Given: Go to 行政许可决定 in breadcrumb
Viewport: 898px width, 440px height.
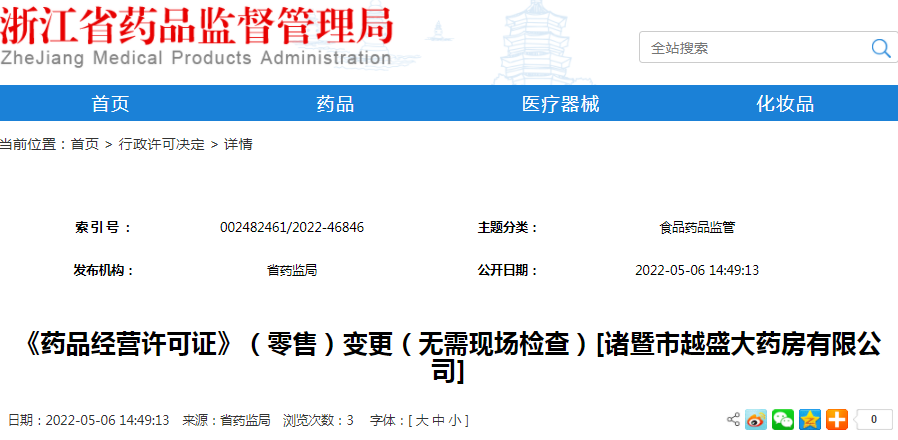Looking at the screenshot, I should 162,144.
